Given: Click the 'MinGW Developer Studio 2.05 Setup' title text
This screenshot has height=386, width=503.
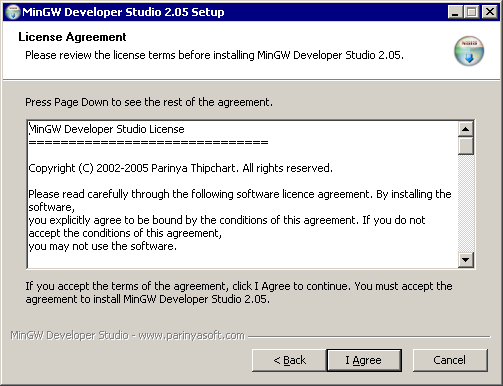Looking at the screenshot, I should coord(123,12).
